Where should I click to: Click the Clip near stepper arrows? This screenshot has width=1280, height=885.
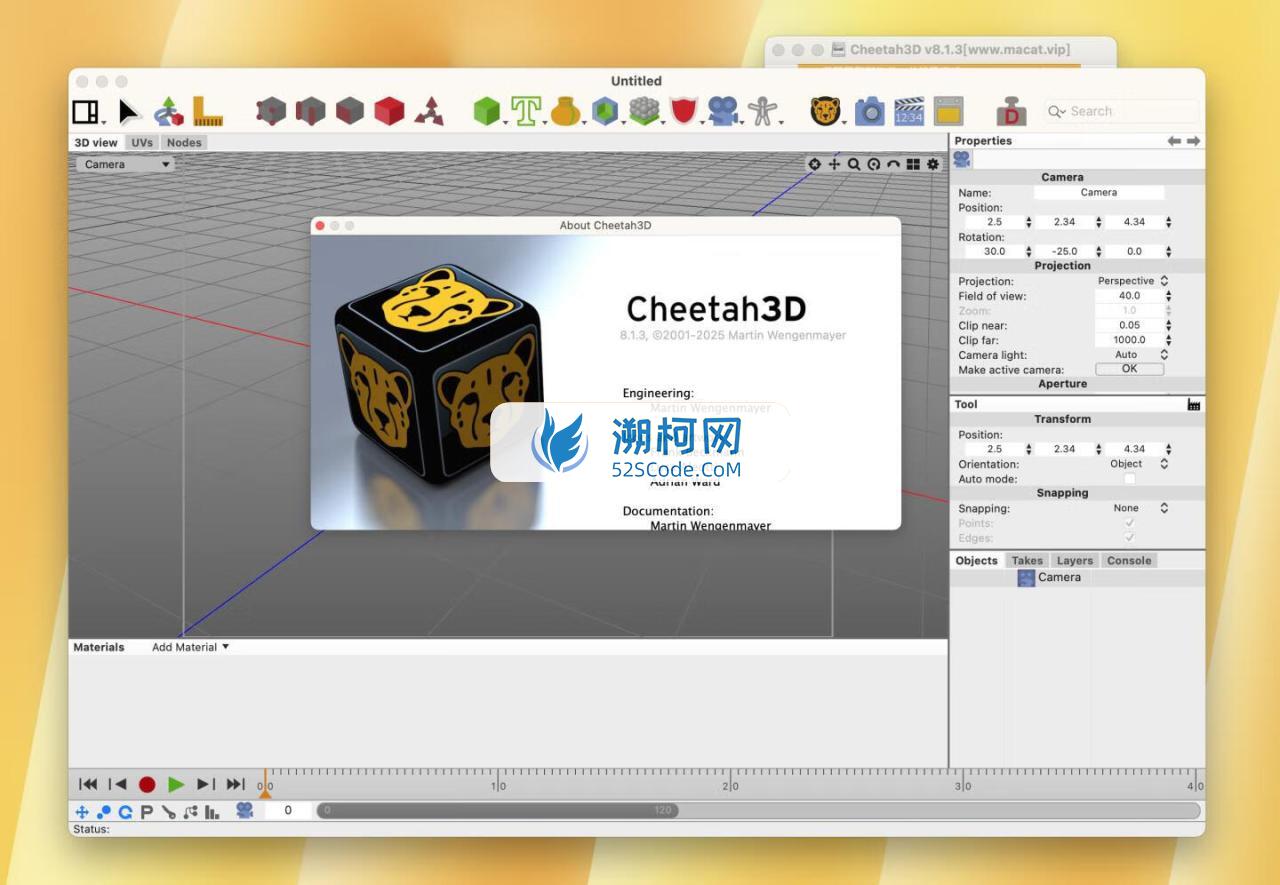coord(1168,326)
